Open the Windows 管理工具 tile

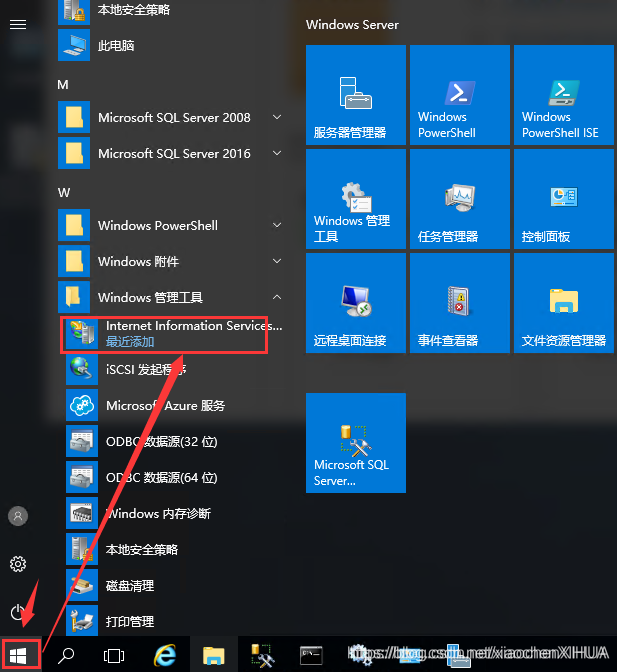point(356,199)
